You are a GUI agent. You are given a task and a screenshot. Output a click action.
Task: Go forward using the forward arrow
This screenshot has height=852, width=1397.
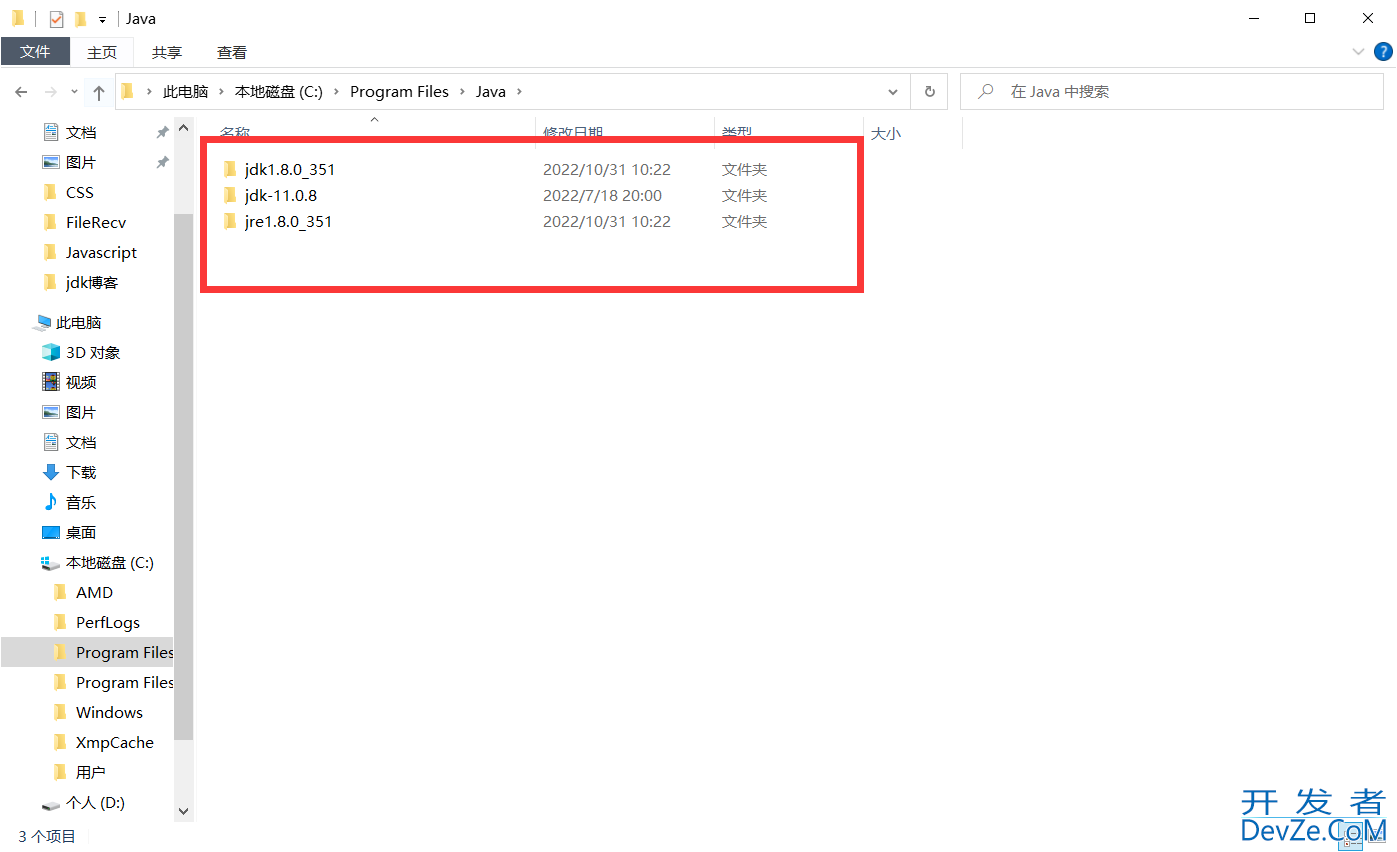(51, 92)
